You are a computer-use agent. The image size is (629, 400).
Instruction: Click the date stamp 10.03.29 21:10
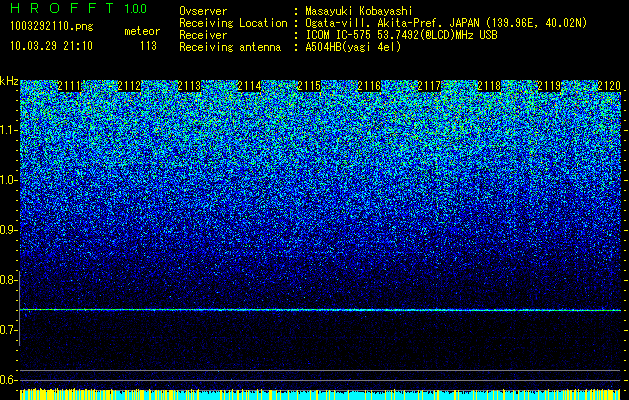(51, 46)
